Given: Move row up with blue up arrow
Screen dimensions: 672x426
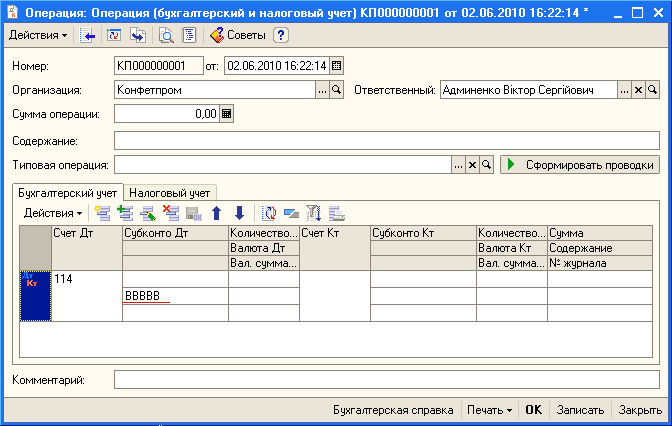Looking at the screenshot, I should pyautogui.click(x=217, y=213).
